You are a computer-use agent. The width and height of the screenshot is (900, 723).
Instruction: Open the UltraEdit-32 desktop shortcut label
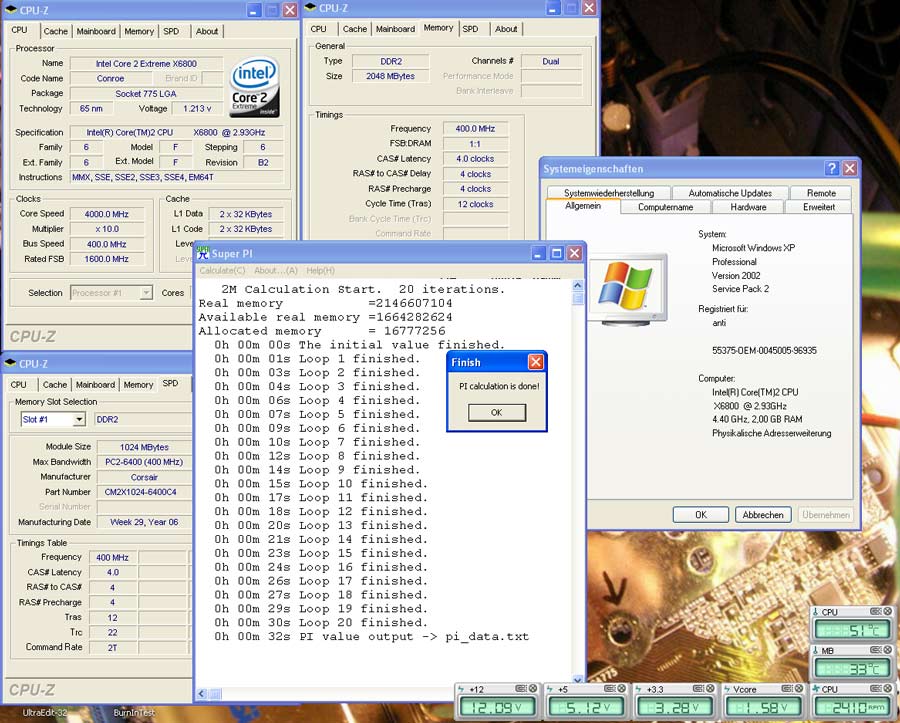(44, 713)
